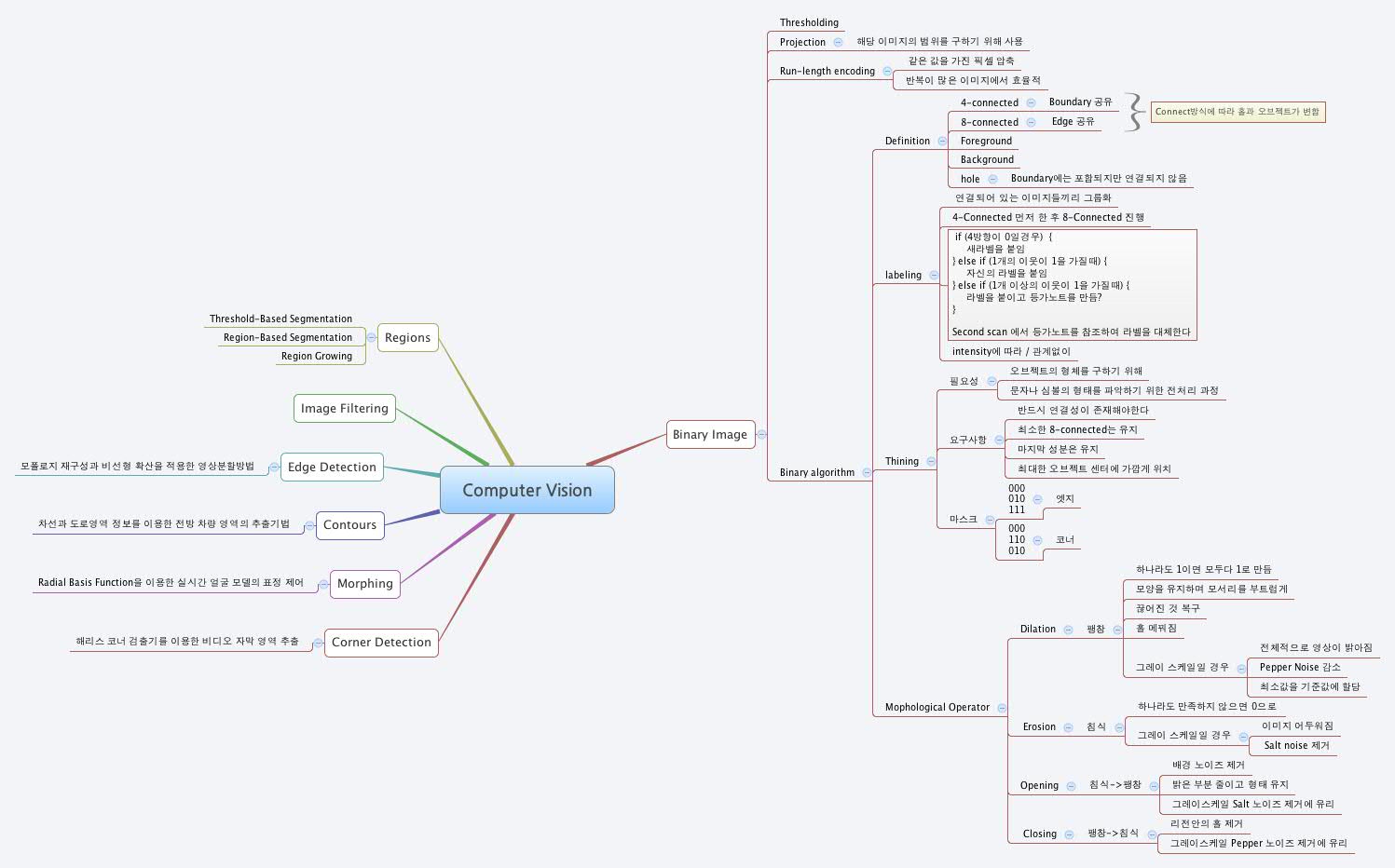Collapse the Closing subtopic
This screenshot has width=1395, height=868.
1069,834
